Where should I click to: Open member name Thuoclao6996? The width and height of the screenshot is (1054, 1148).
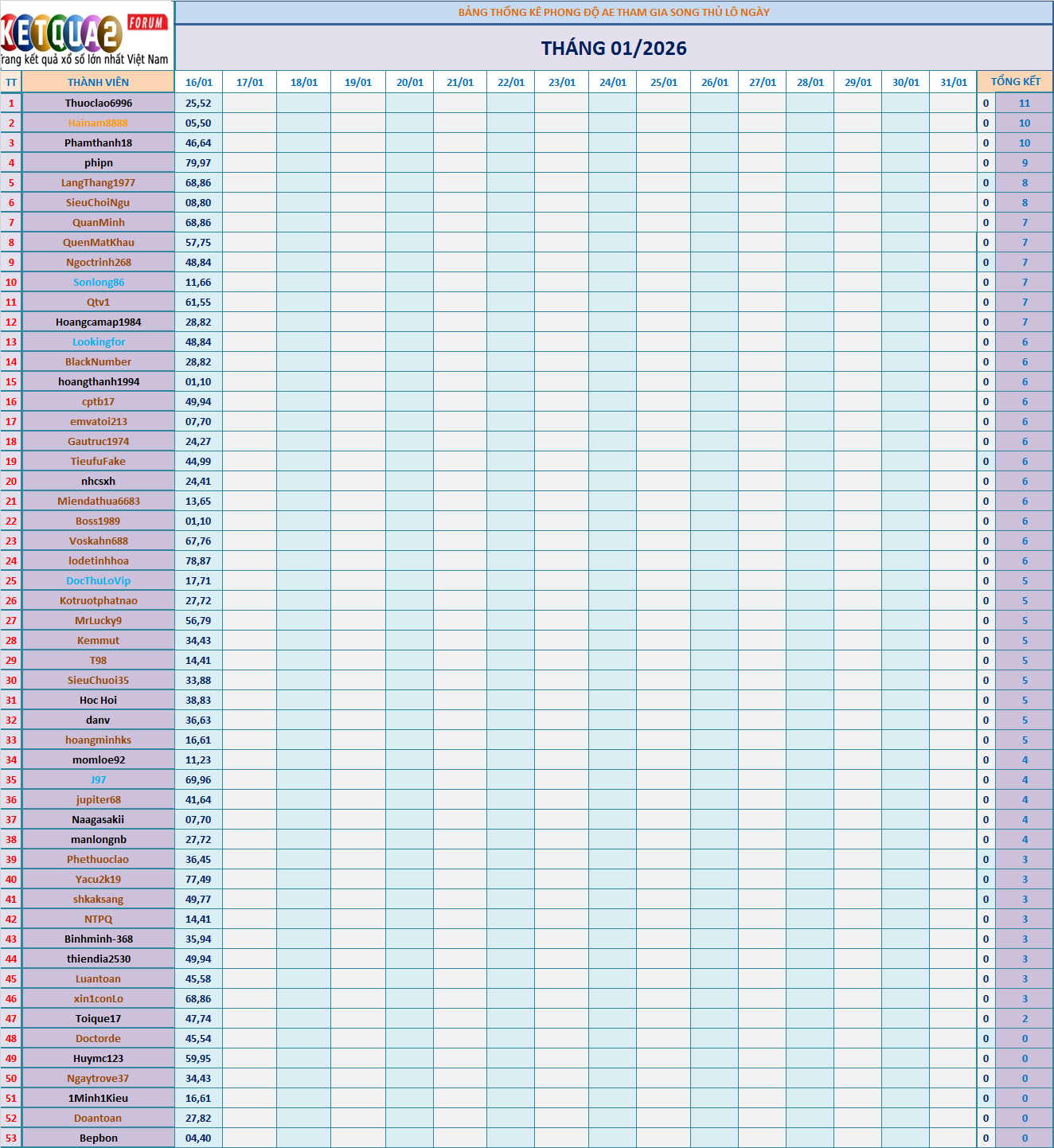[98, 103]
